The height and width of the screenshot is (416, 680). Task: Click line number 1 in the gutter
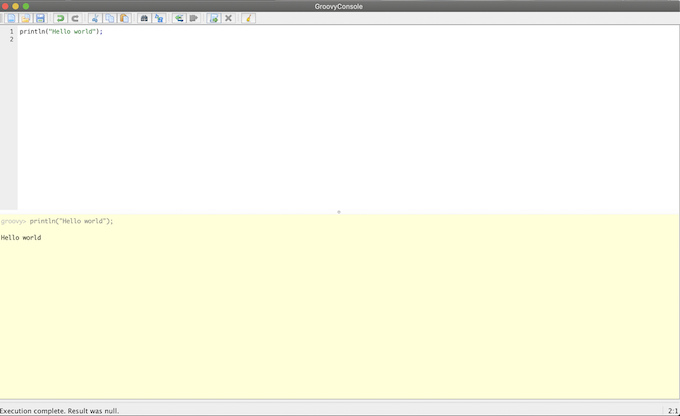click(x=12, y=31)
